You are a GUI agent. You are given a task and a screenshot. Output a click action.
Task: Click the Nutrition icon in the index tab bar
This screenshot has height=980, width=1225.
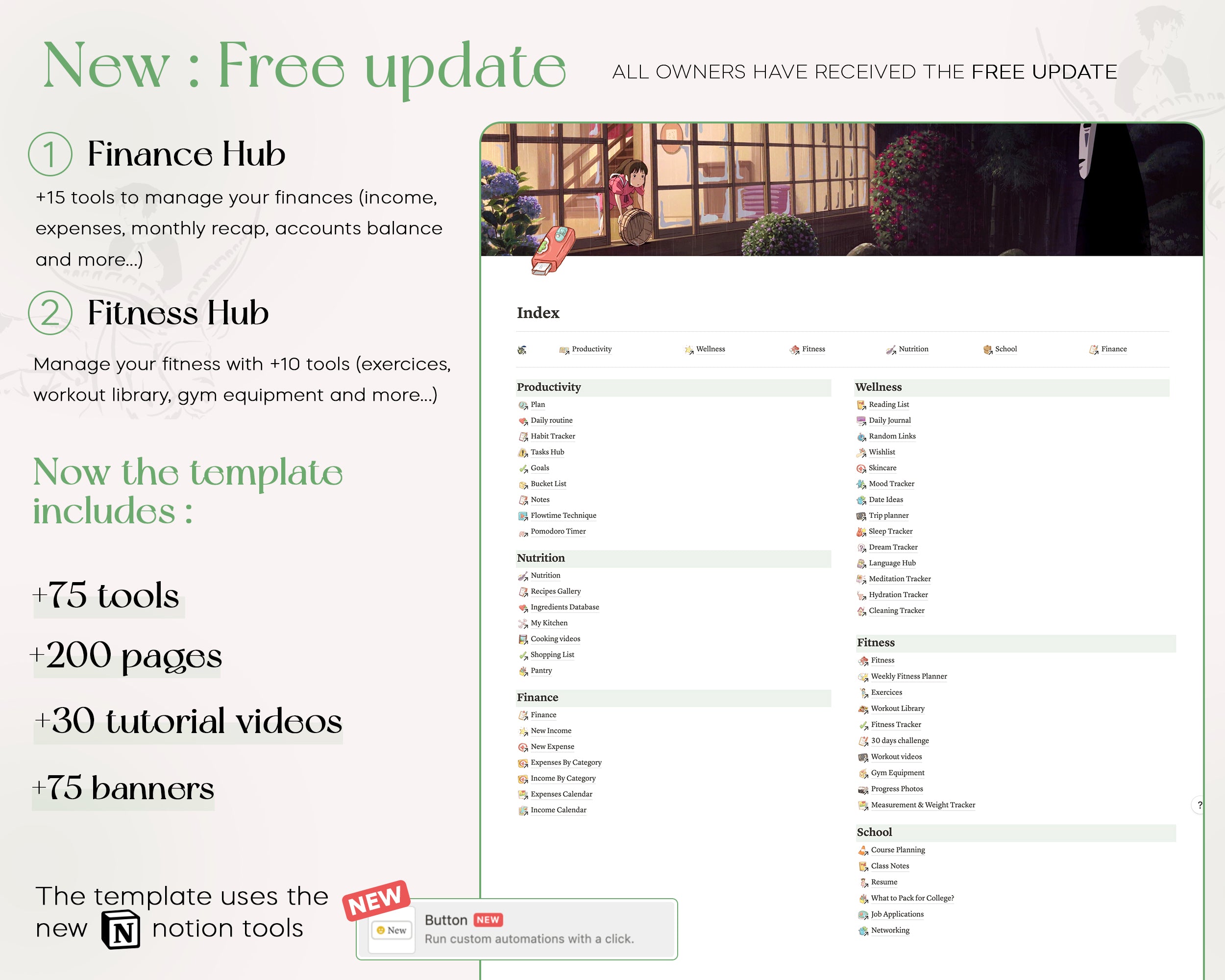point(893,349)
